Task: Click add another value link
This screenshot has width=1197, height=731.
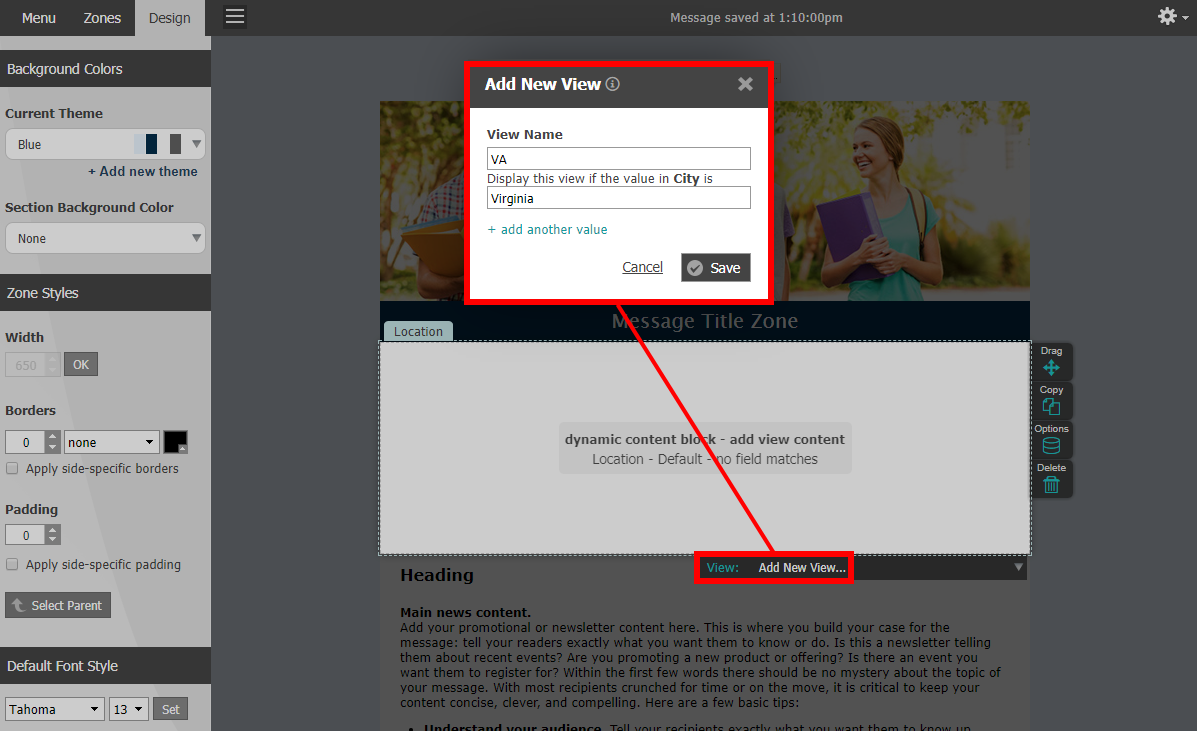Action: (547, 229)
